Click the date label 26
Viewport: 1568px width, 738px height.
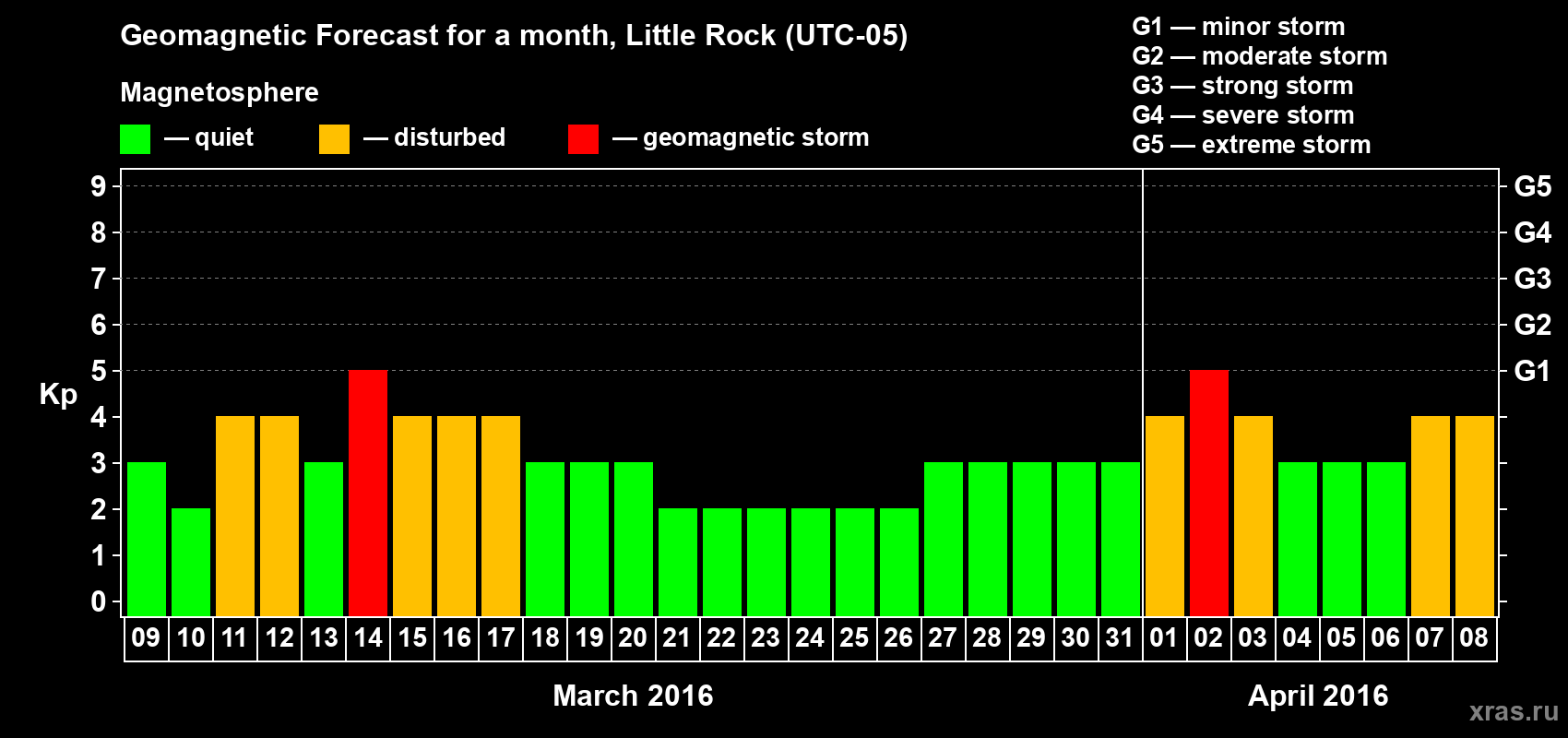coord(898,638)
